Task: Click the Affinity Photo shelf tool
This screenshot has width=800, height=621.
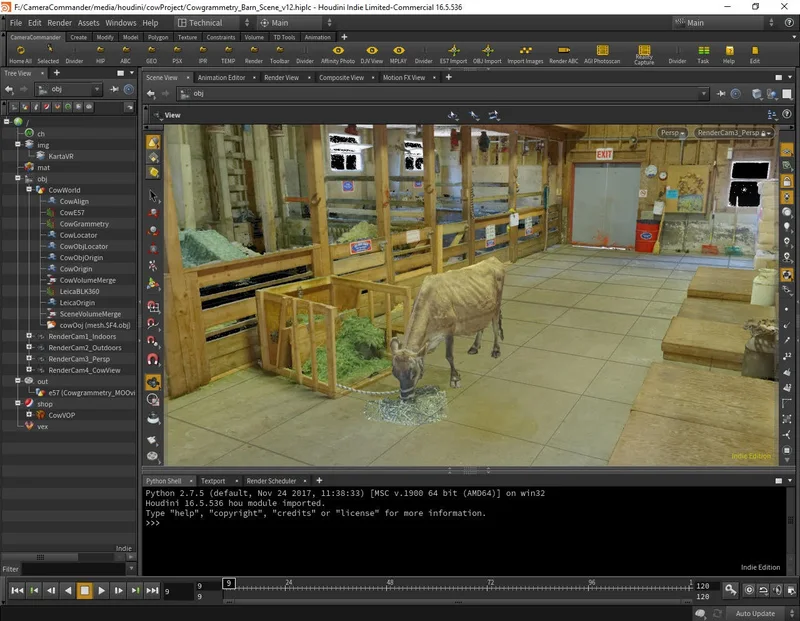Action: click(338, 54)
